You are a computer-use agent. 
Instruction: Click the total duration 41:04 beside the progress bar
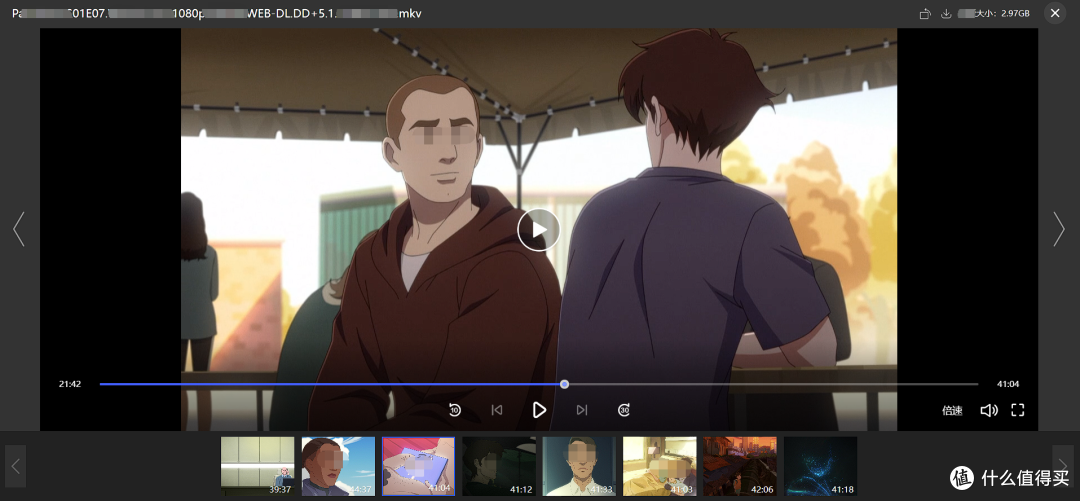click(1008, 384)
